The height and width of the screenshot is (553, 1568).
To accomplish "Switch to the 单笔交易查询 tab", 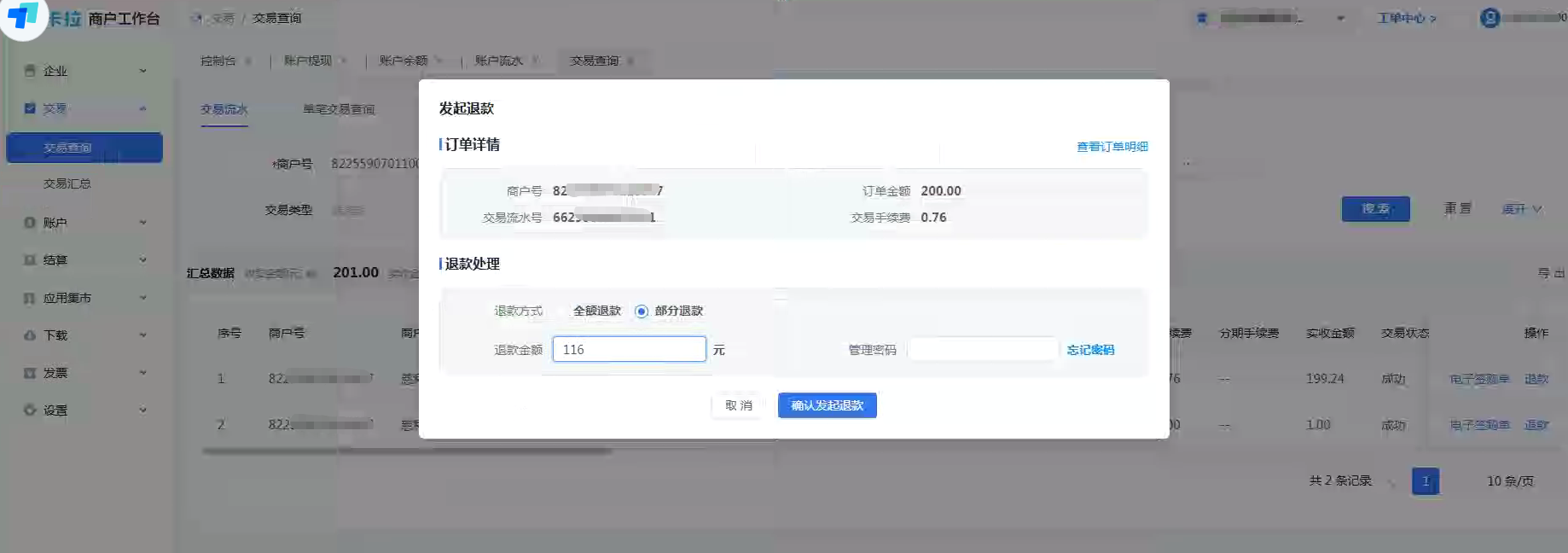I will pos(339,109).
